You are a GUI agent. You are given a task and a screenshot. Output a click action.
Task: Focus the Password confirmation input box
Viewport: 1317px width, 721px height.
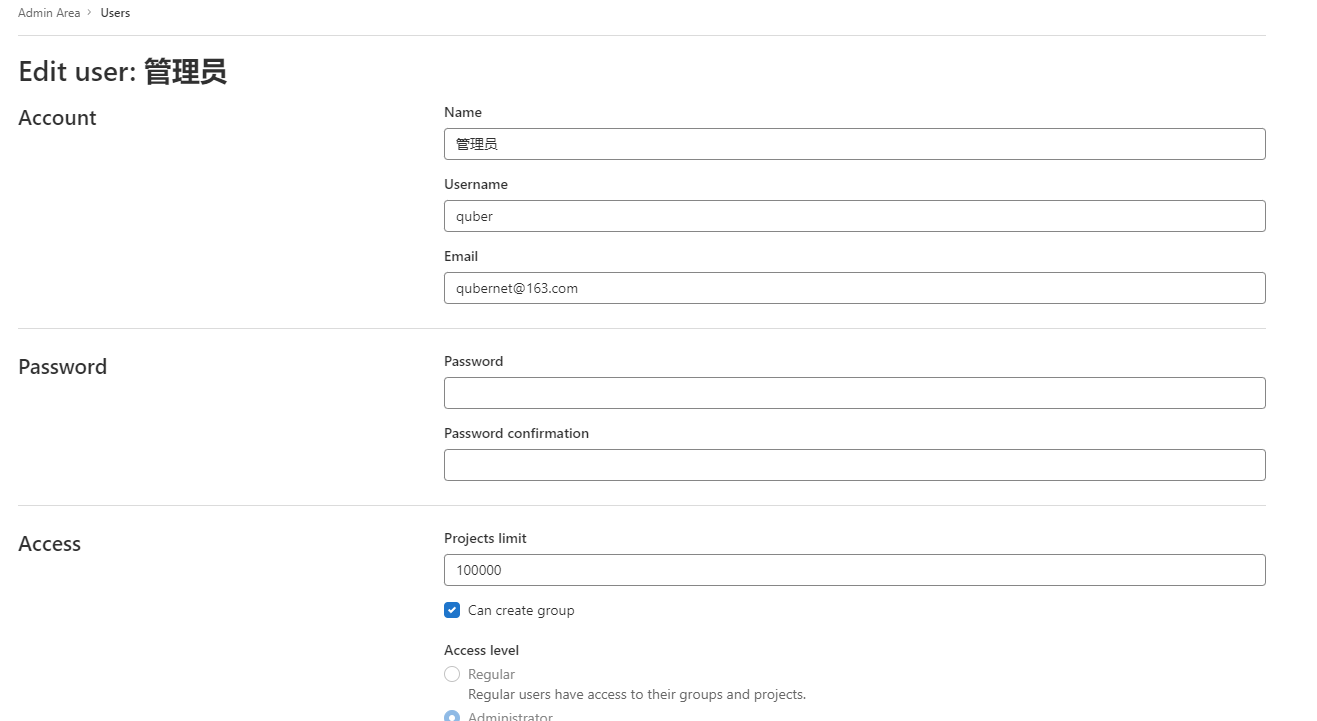click(854, 465)
